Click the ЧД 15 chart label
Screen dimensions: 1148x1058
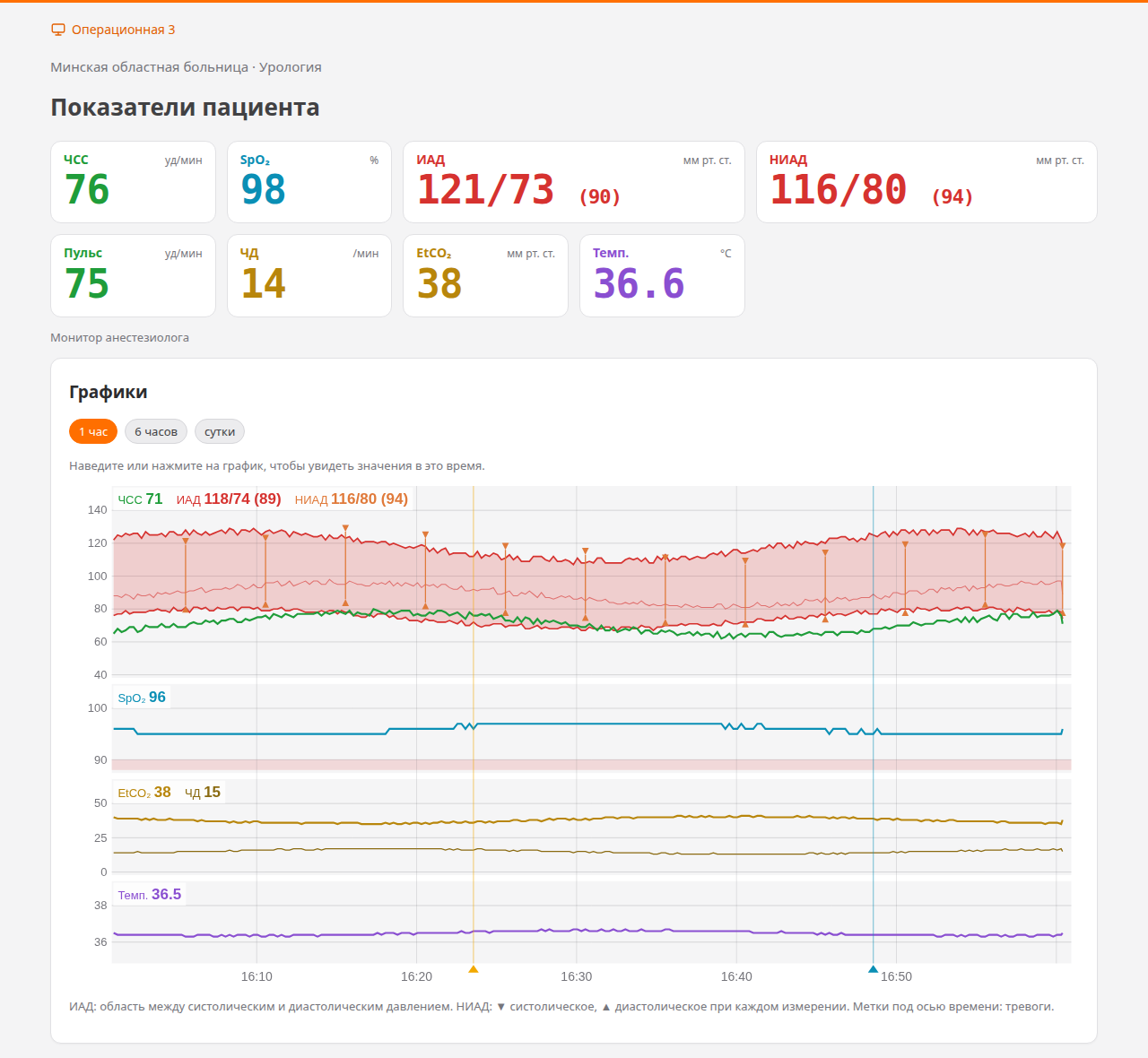click(x=203, y=793)
